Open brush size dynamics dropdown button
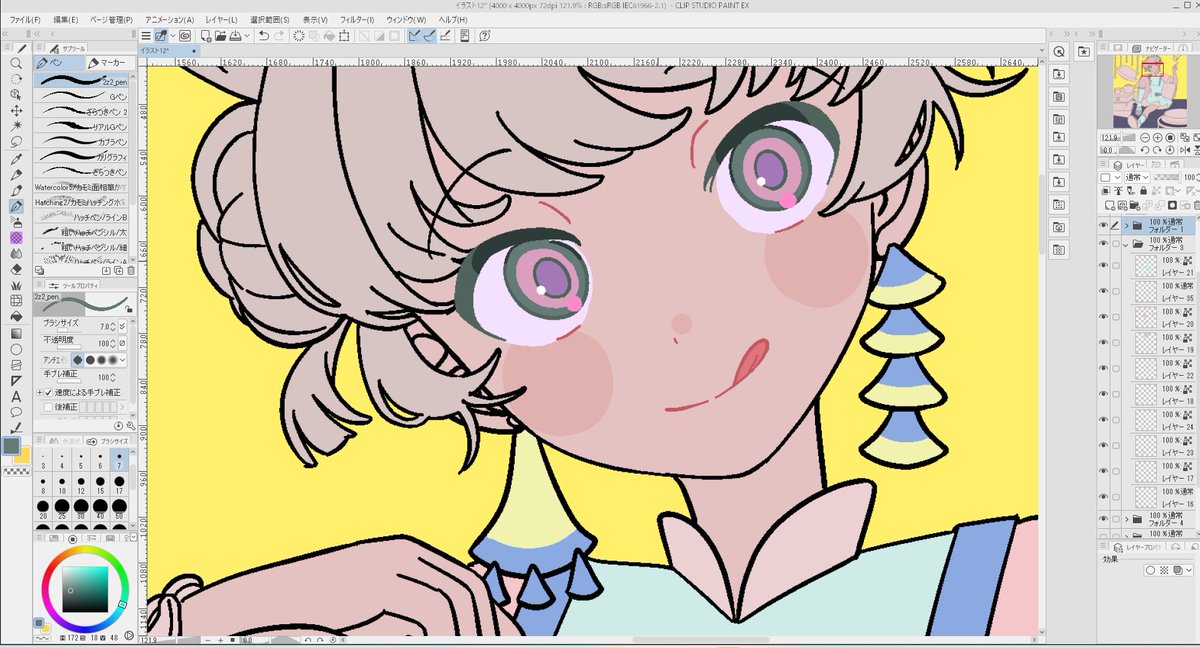This screenshot has height=648, width=1200. point(123,326)
